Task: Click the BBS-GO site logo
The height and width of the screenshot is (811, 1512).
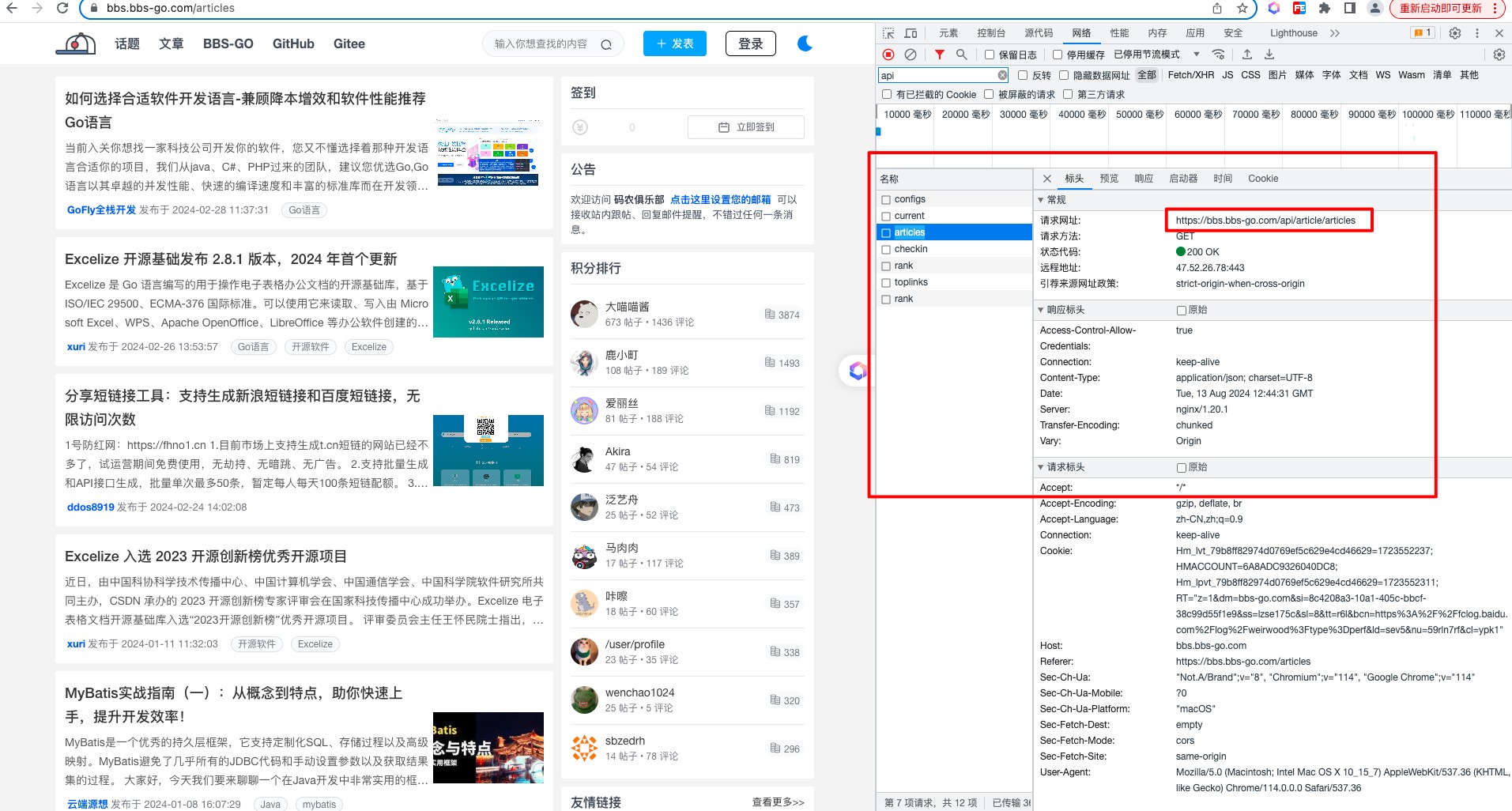Action: pos(76,43)
